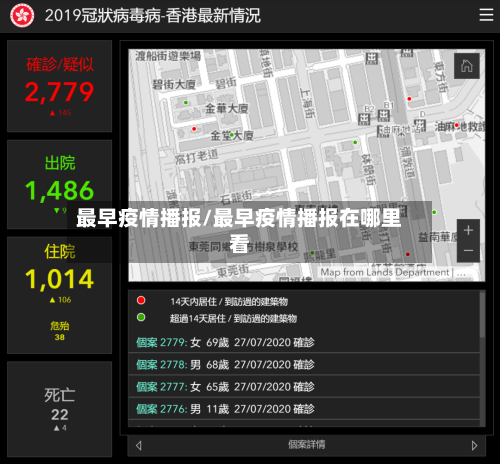The width and height of the screenshot is (500, 464).
Task: Click the green legend dot for 超過14天居住
Action: click(x=141, y=317)
